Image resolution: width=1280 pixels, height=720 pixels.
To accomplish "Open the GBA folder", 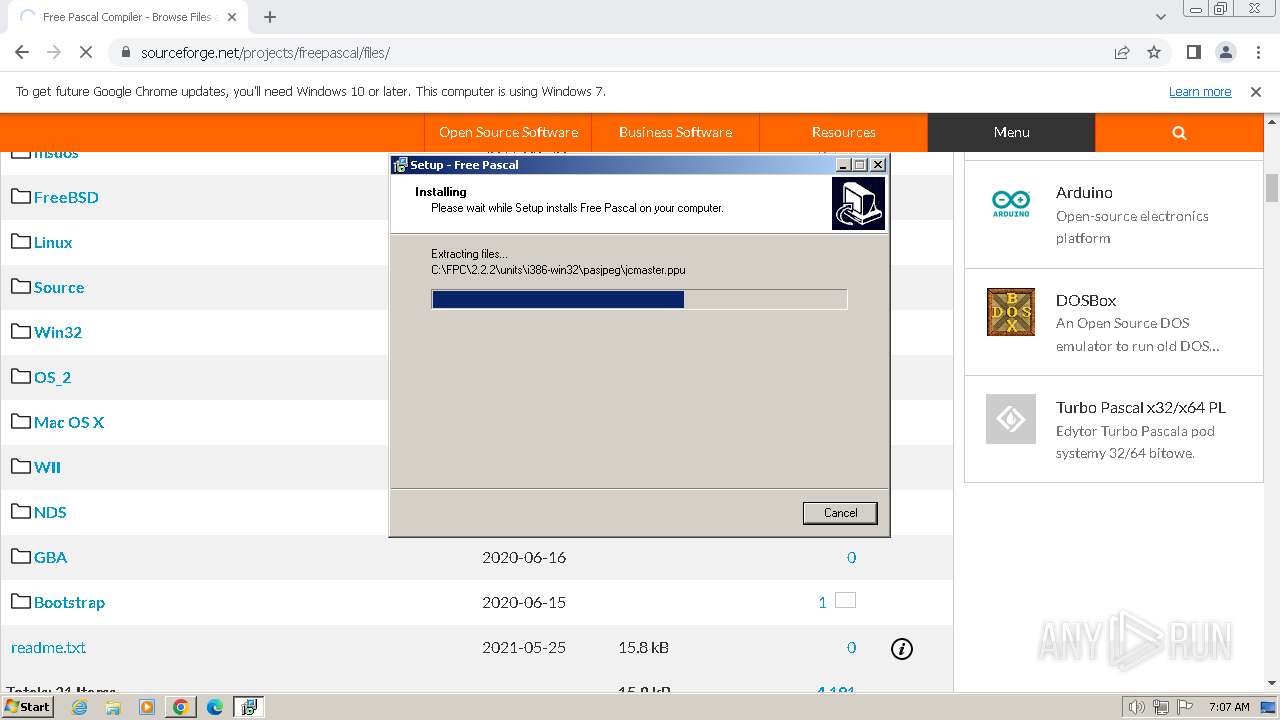I will click(x=51, y=557).
